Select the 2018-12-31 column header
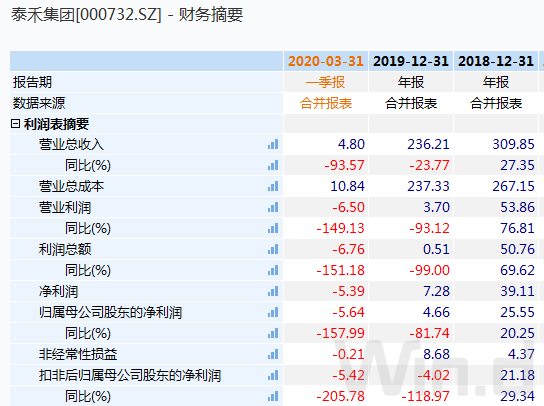This screenshot has height=406, width=544. pyautogui.click(x=496, y=61)
